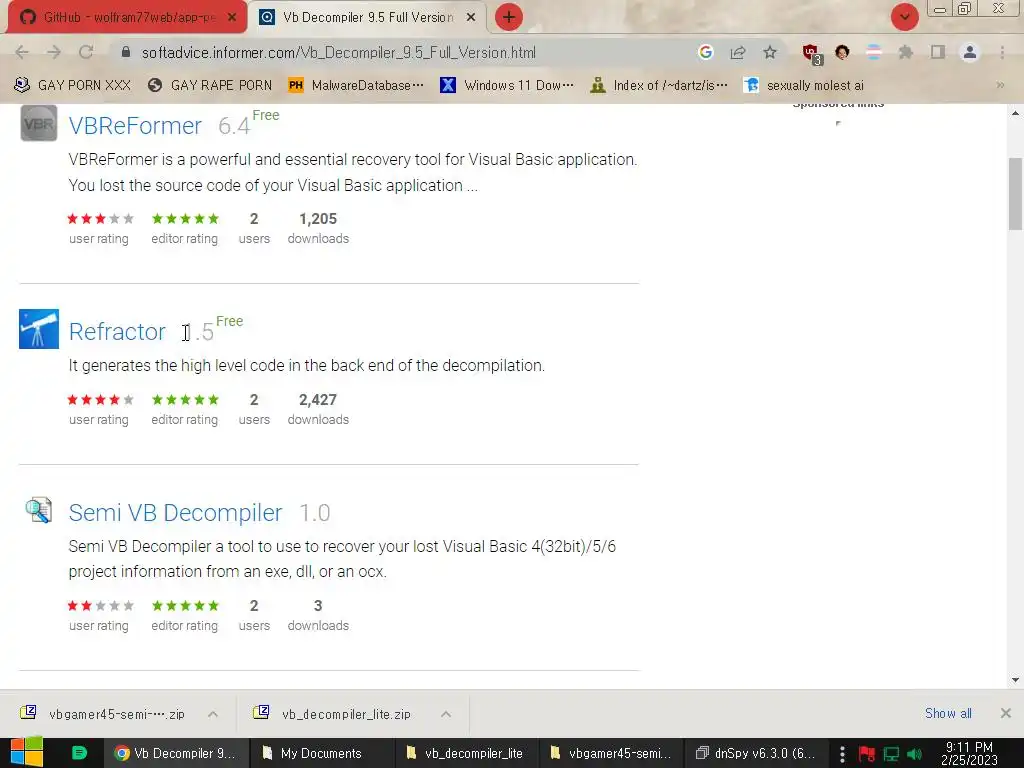Click the red flag tray icon
The height and width of the screenshot is (768, 1024).
(867, 754)
